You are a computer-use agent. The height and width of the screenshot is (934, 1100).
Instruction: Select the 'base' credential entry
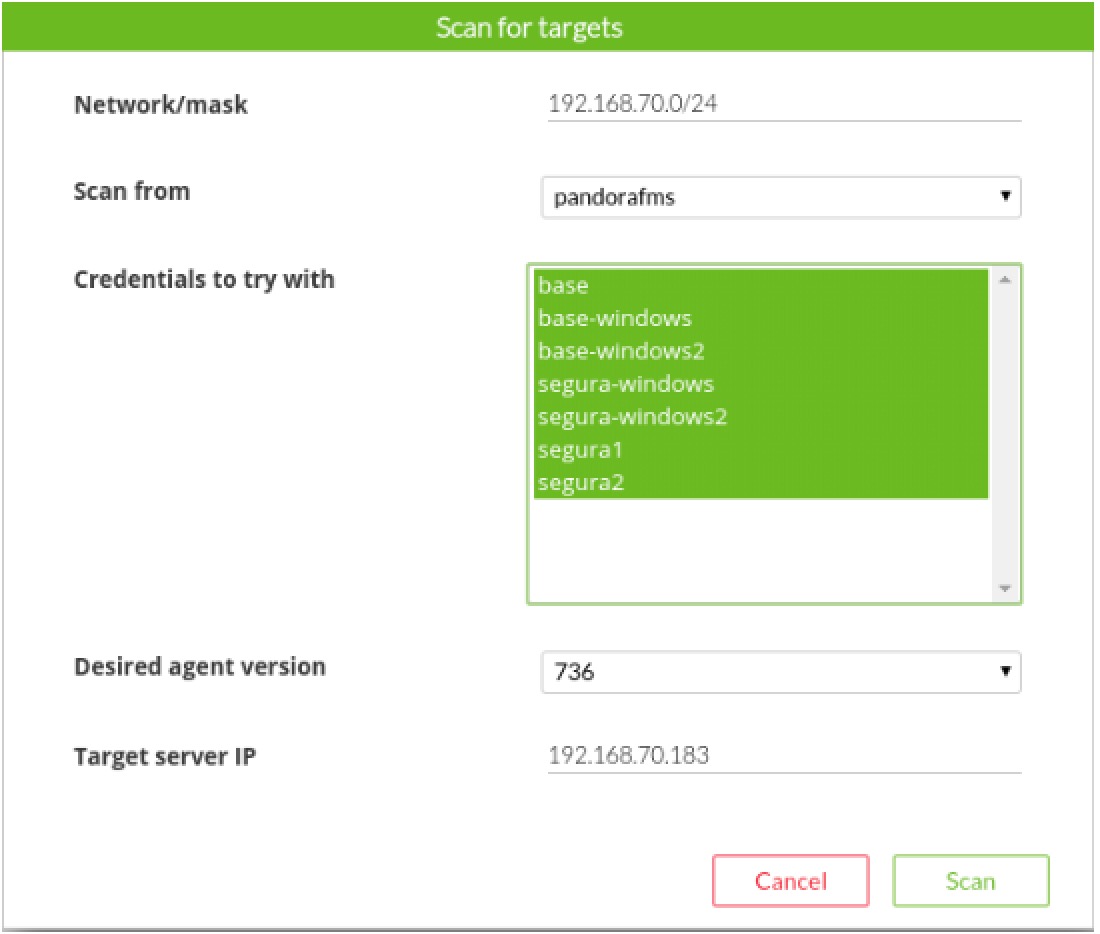coord(760,286)
